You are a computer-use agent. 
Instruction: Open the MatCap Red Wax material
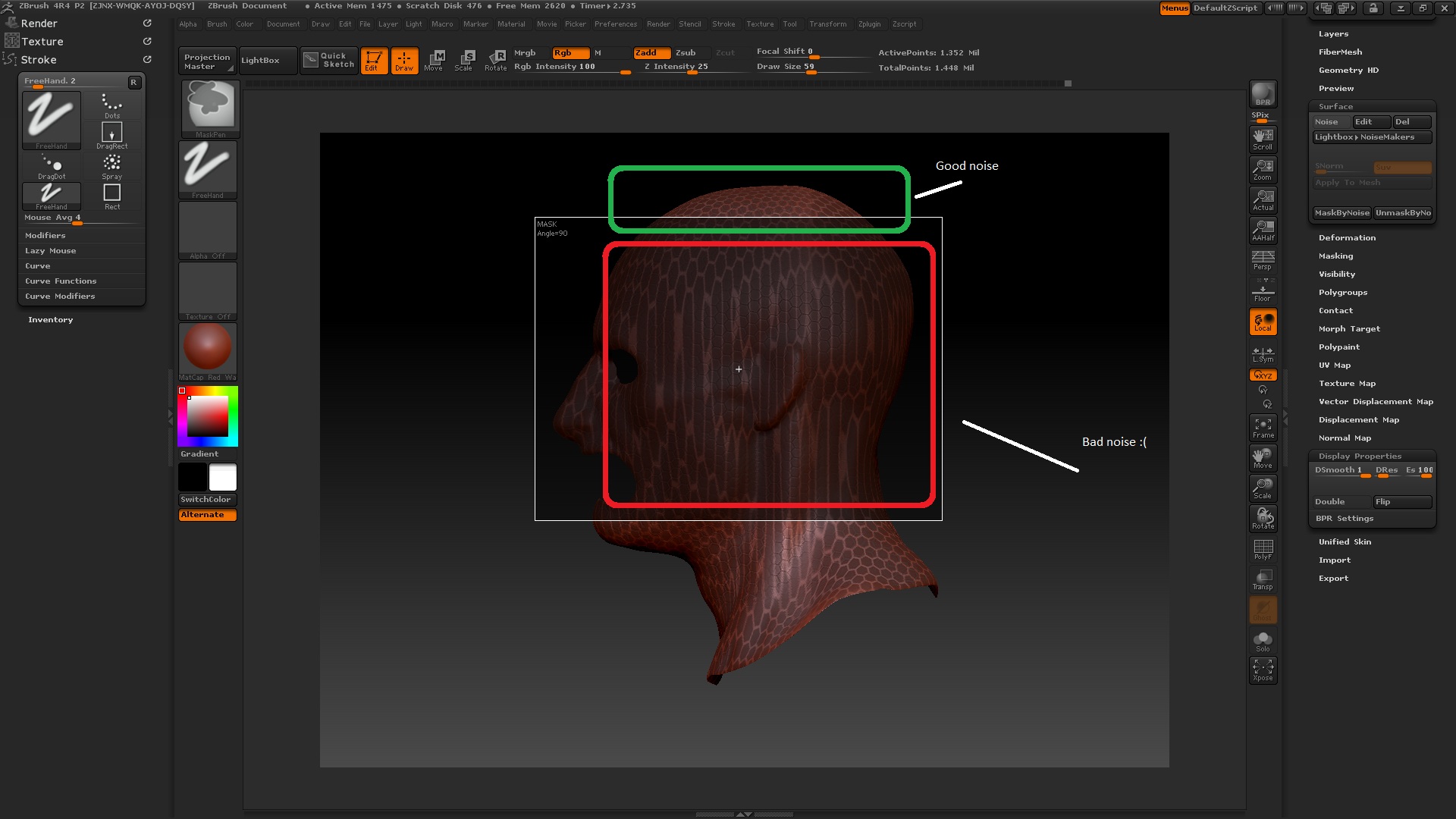click(x=209, y=352)
